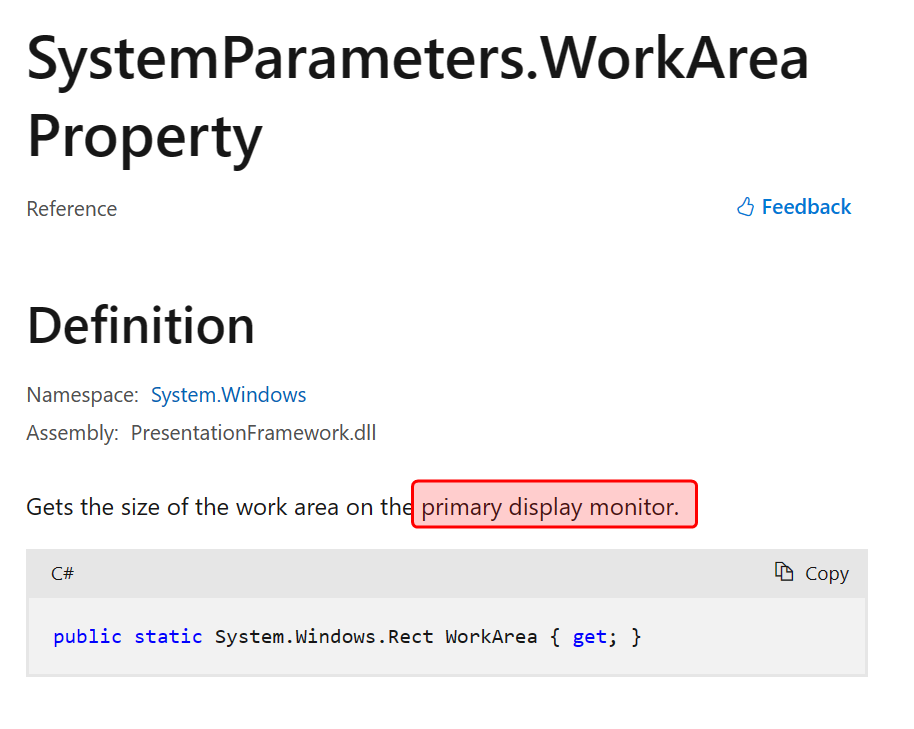Click the SystemParameters.WorkArea Property page title
Screen dimensions: 914x729
tap(417, 60)
